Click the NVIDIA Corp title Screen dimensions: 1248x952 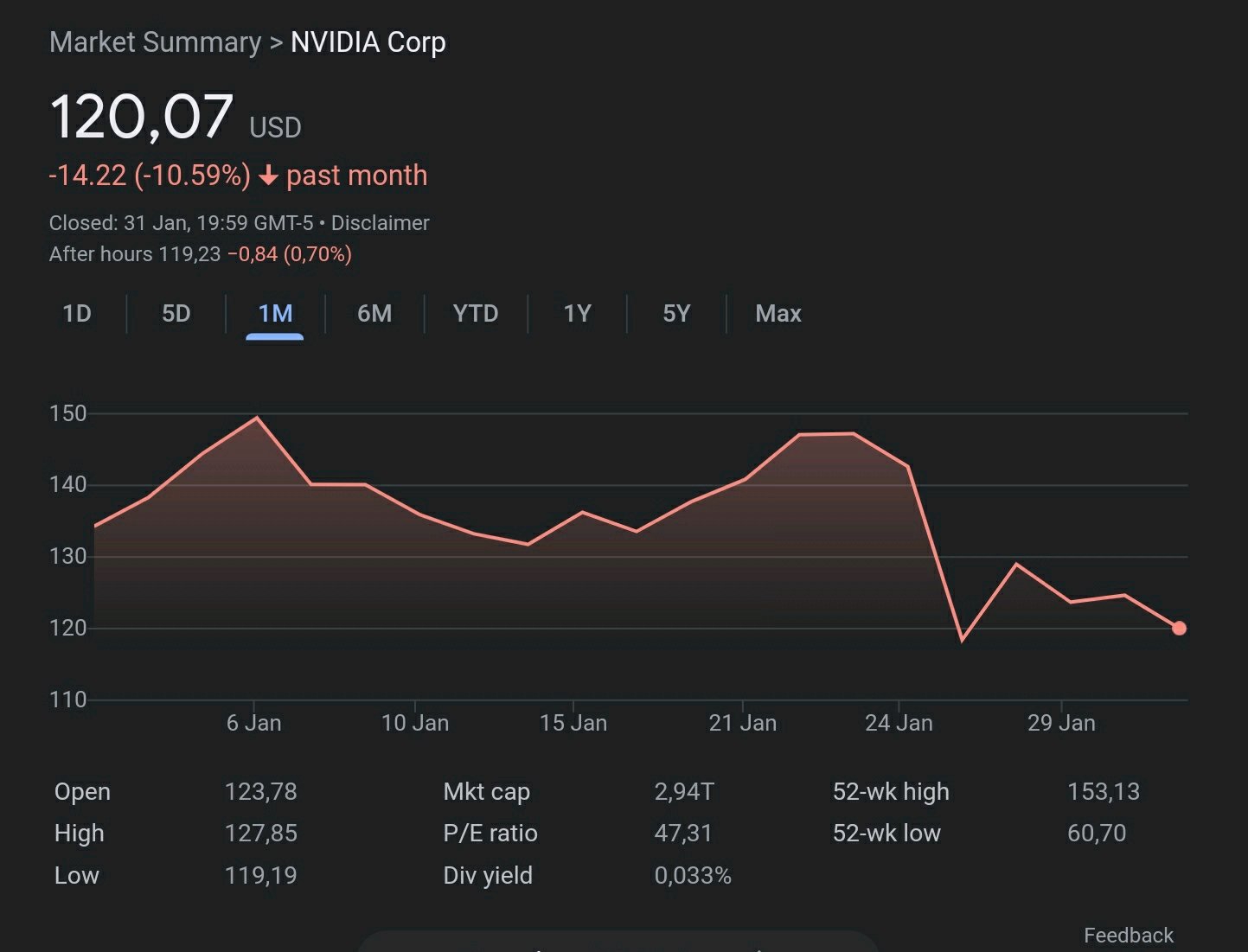coord(368,42)
